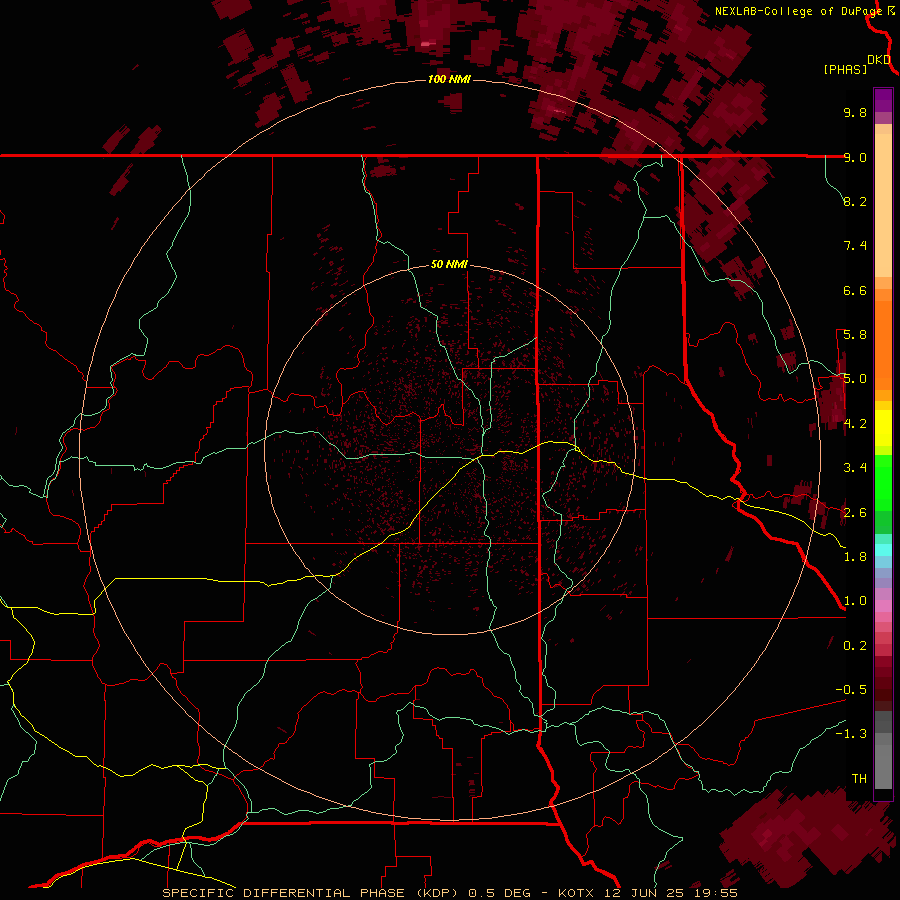The image size is (900, 900).
Task: Click the 4.2 scale value
Action: [855, 424]
